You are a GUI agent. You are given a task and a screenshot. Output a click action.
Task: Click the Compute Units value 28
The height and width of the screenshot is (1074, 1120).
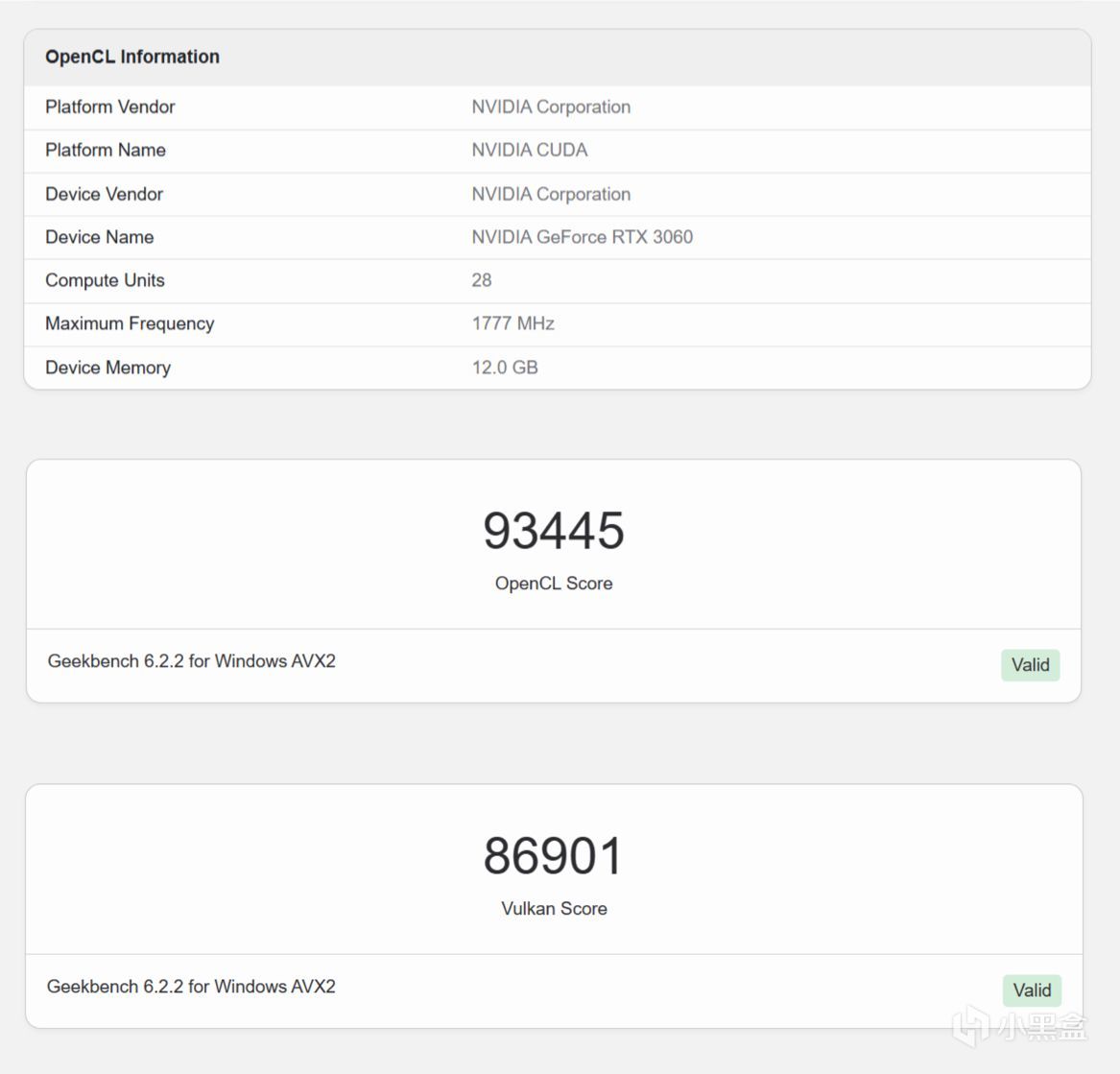[x=482, y=280]
